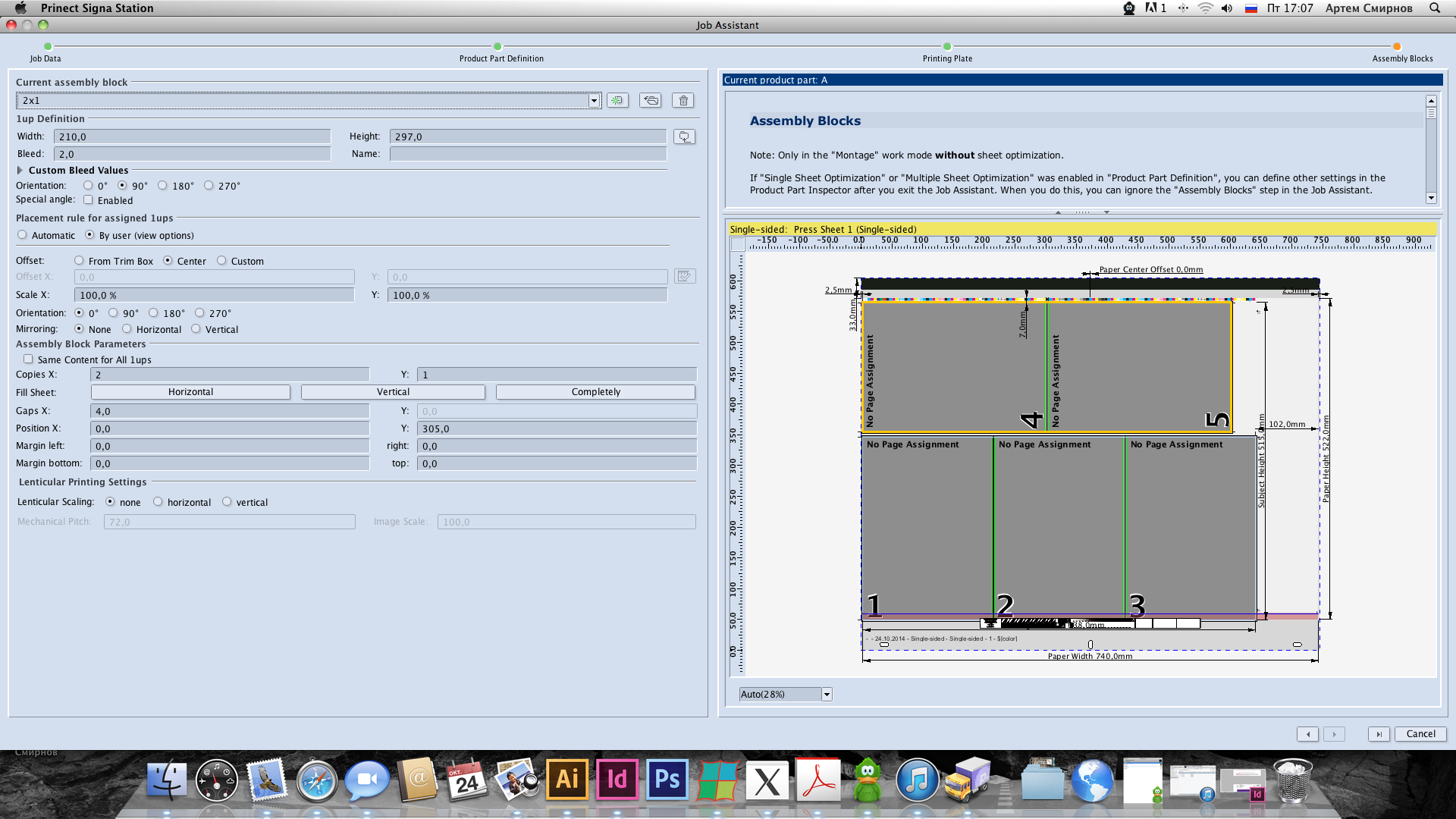Choose Horizontal mirroring
This screenshot has width=1456, height=819.
[127, 329]
